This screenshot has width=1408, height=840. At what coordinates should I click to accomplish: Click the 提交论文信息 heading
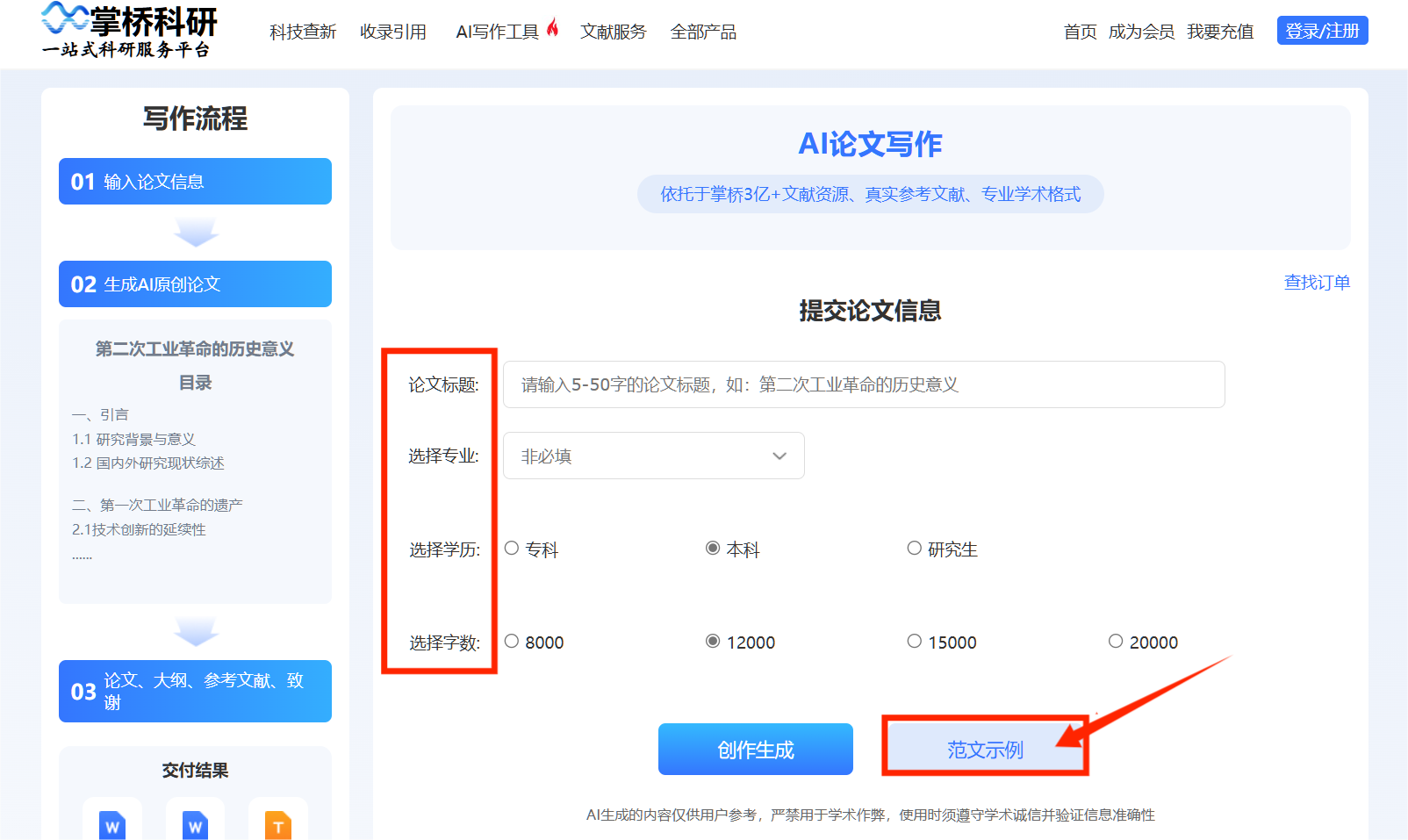(x=870, y=311)
